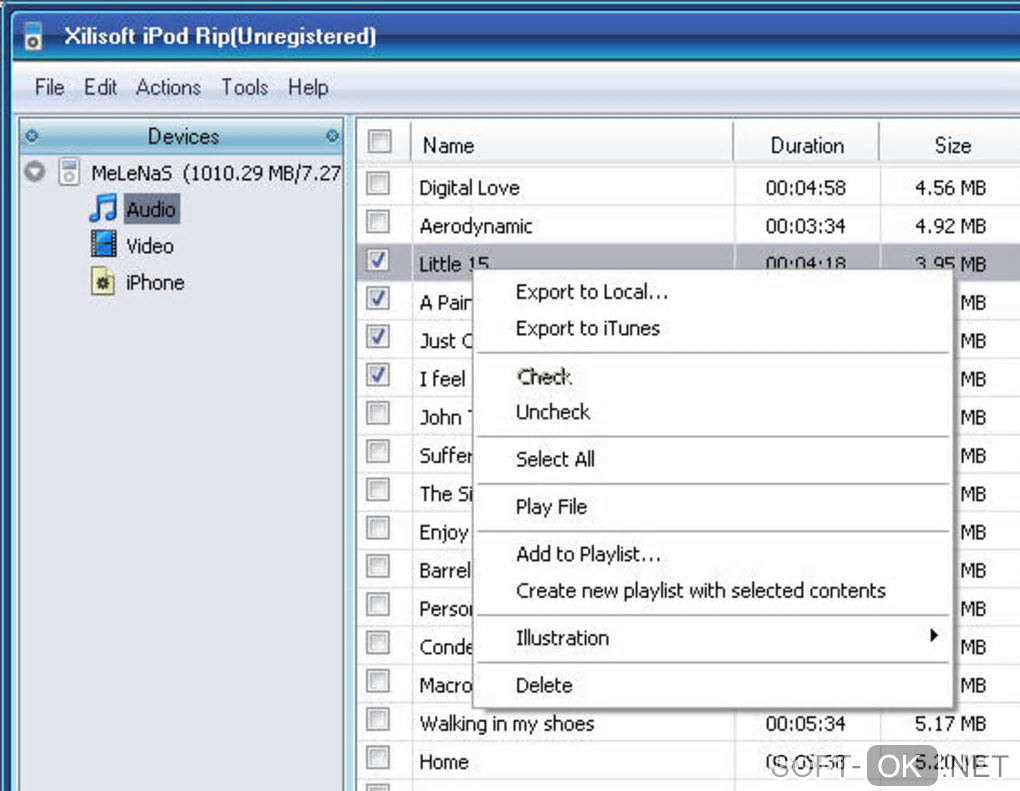The image size is (1020, 791).
Task: Click the Devices panel left round button
Action: [32, 136]
